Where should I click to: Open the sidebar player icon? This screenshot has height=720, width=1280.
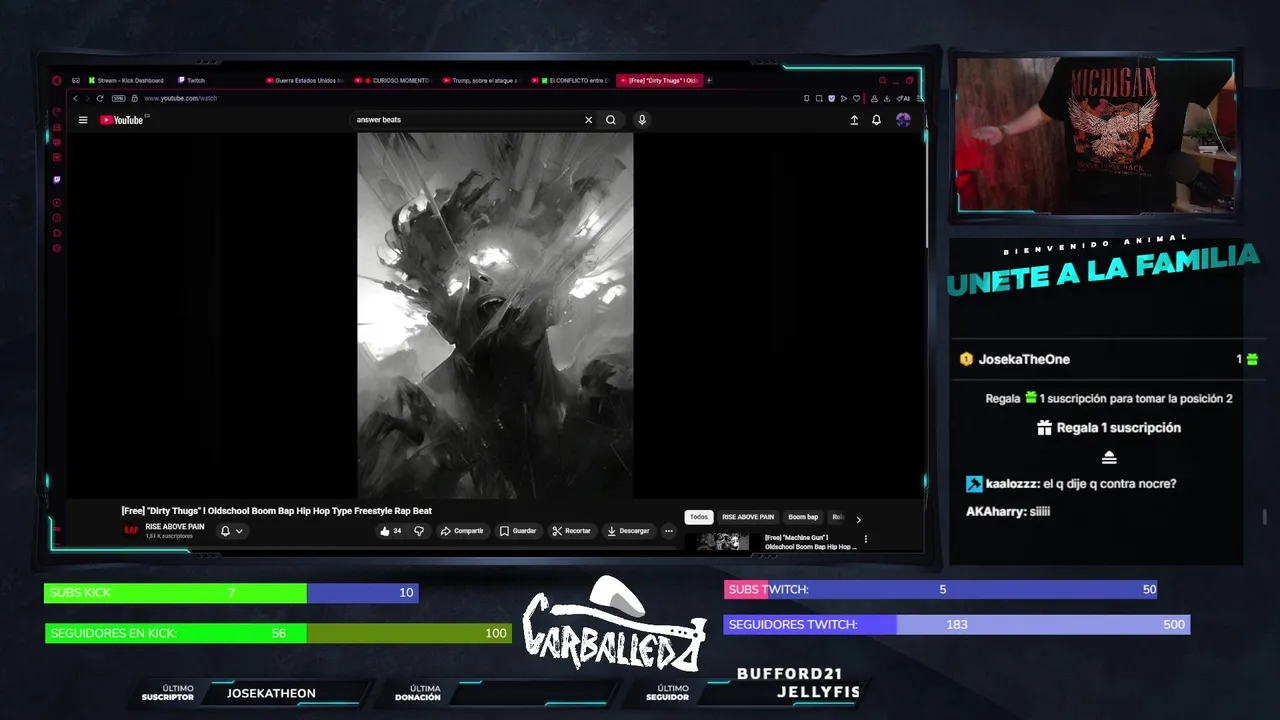pyautogui.click(x=57, y=203)
